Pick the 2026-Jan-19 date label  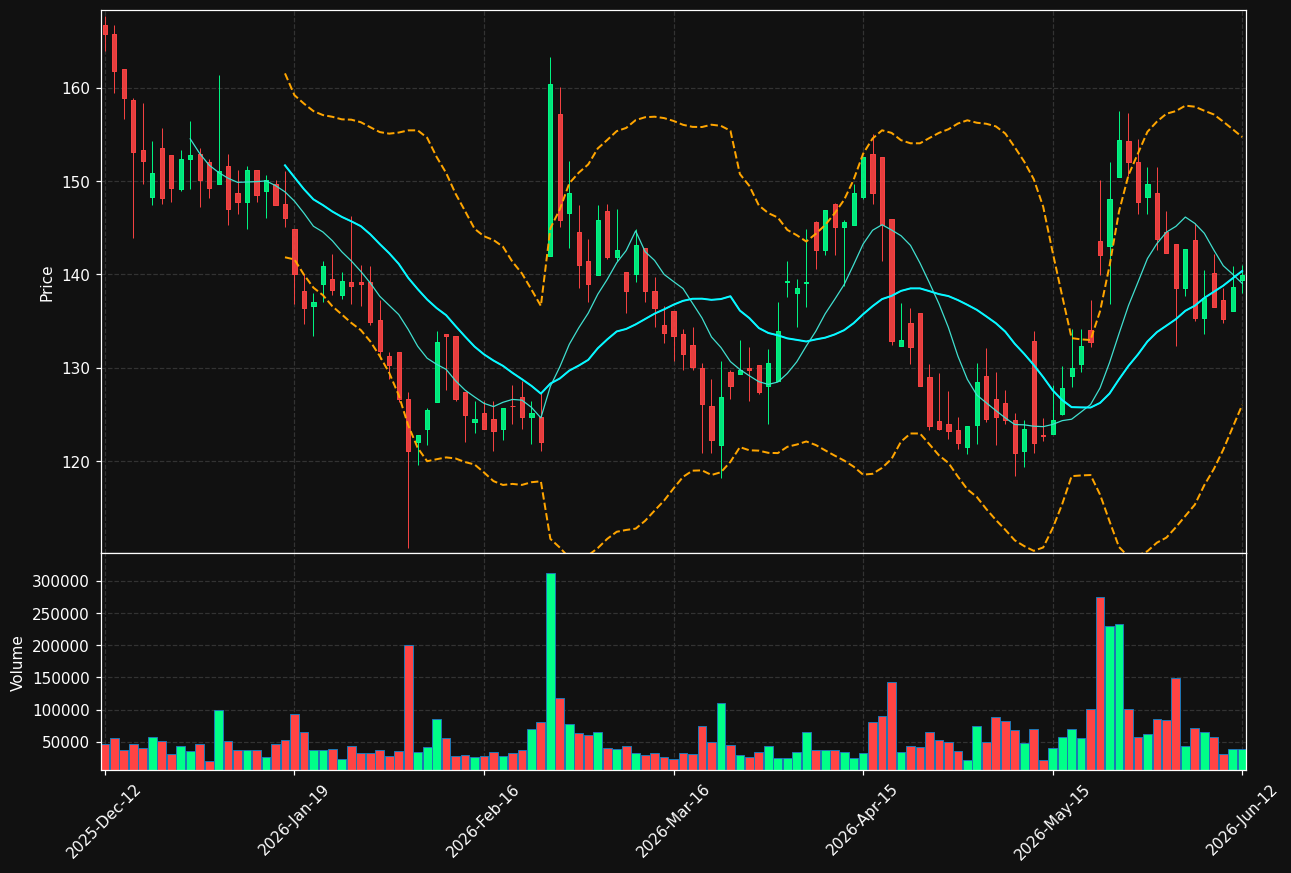click(x=294, y=820)
